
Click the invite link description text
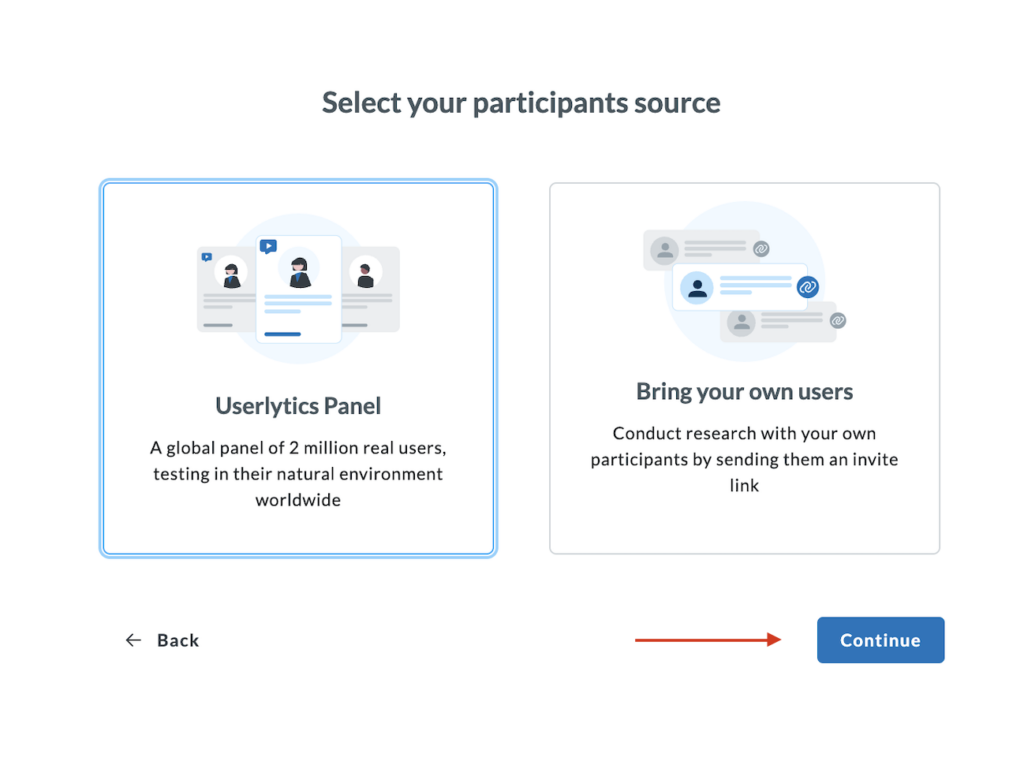pos(744,459)
